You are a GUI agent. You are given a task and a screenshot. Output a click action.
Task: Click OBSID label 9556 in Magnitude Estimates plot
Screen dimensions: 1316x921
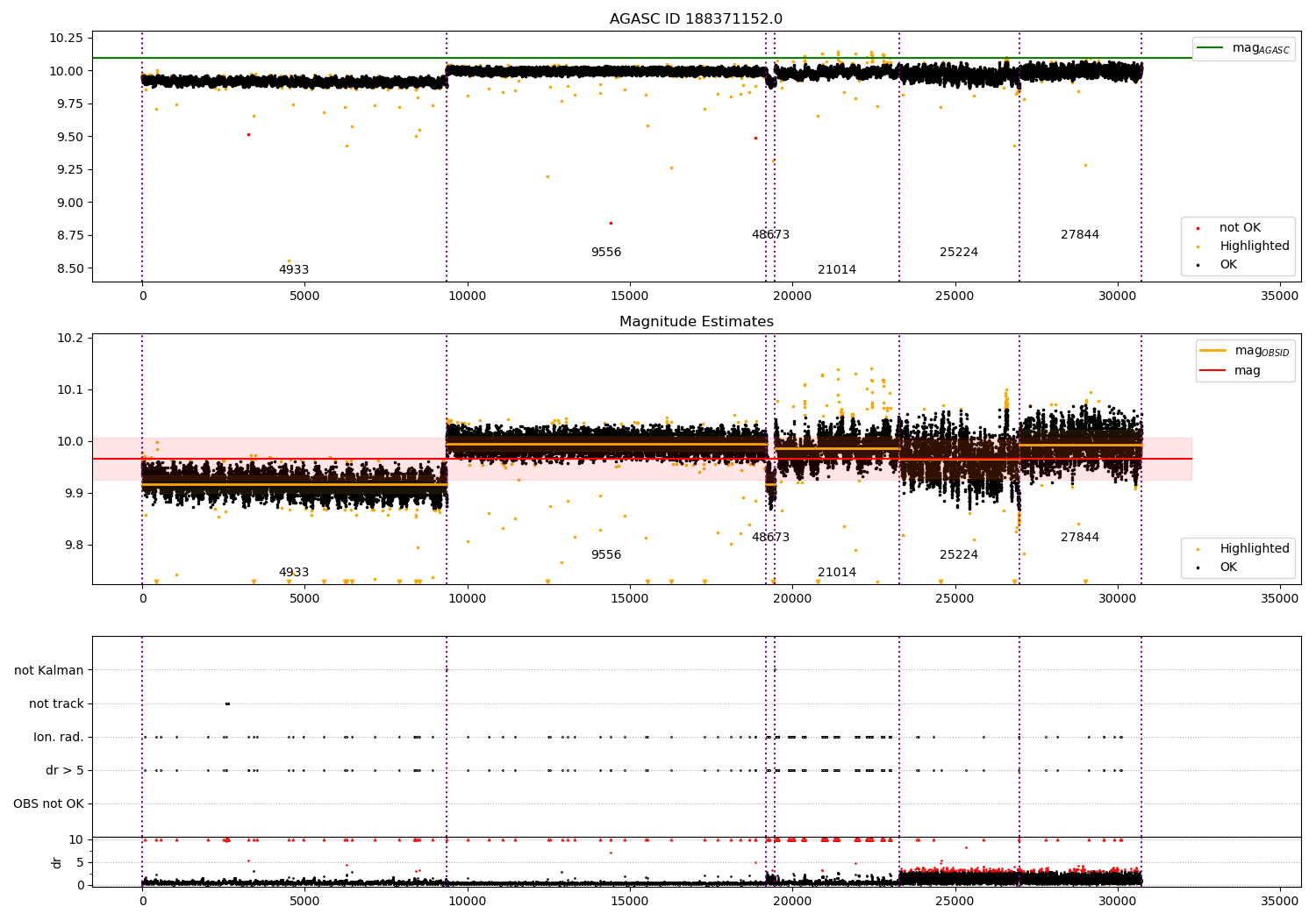tap(606, 555)
